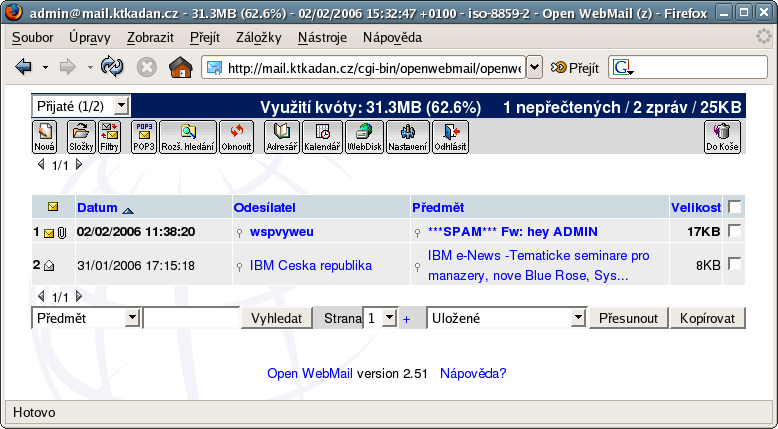Open ***SPAM*** Fw: hey ADMIN message
The image size is (778, 429).
(x=513, y=232)
